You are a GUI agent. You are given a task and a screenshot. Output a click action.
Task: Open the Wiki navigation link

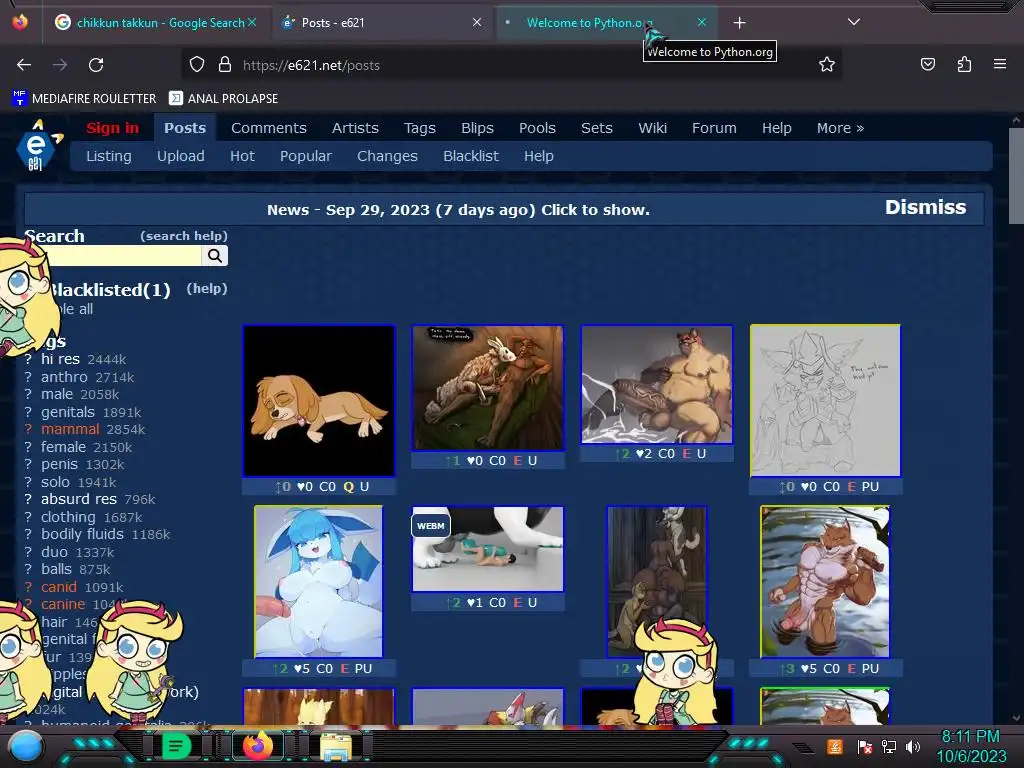point(652,128)
